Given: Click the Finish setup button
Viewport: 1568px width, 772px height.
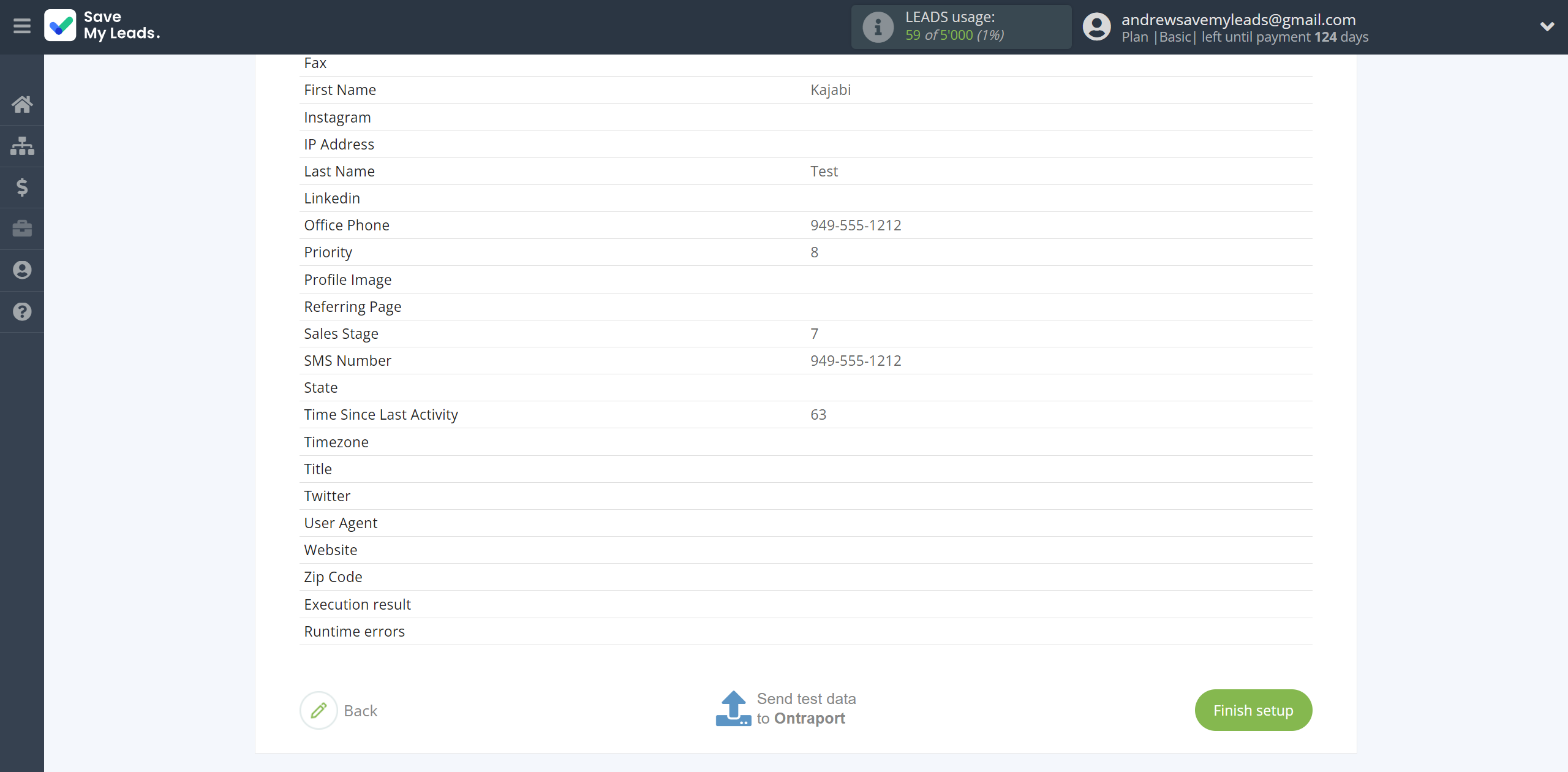Looking at the screenshot, I should [x=1253, y=710].
